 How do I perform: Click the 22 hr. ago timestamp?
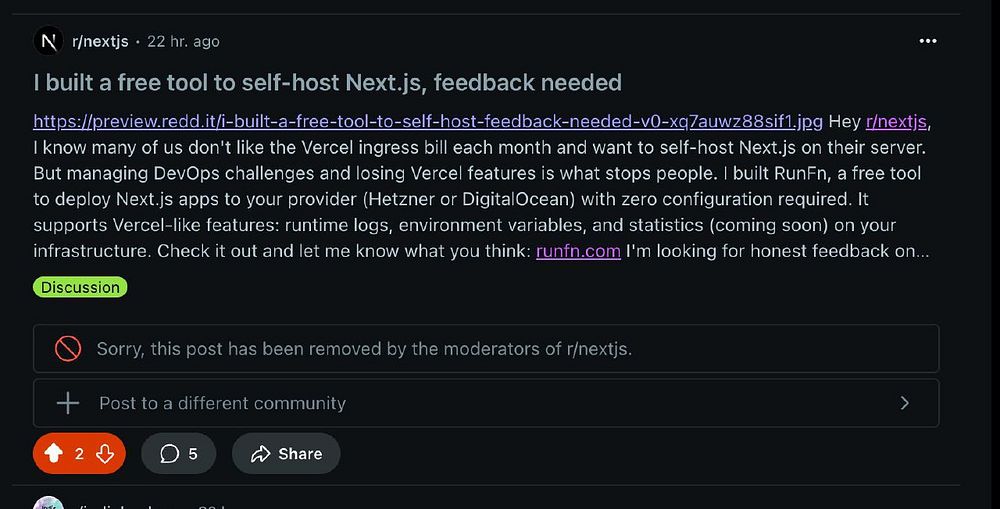pyautogui.click(x=183, y=41)
